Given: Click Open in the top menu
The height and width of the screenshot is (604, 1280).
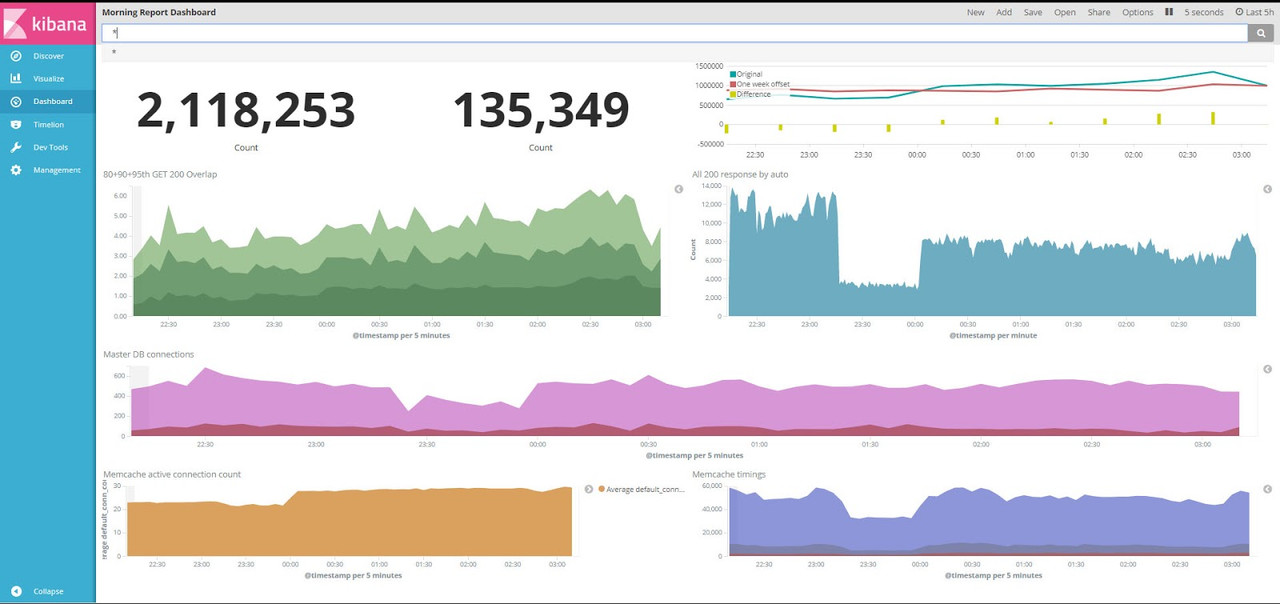Looking at the screenshot, I should click(1065, 13).
